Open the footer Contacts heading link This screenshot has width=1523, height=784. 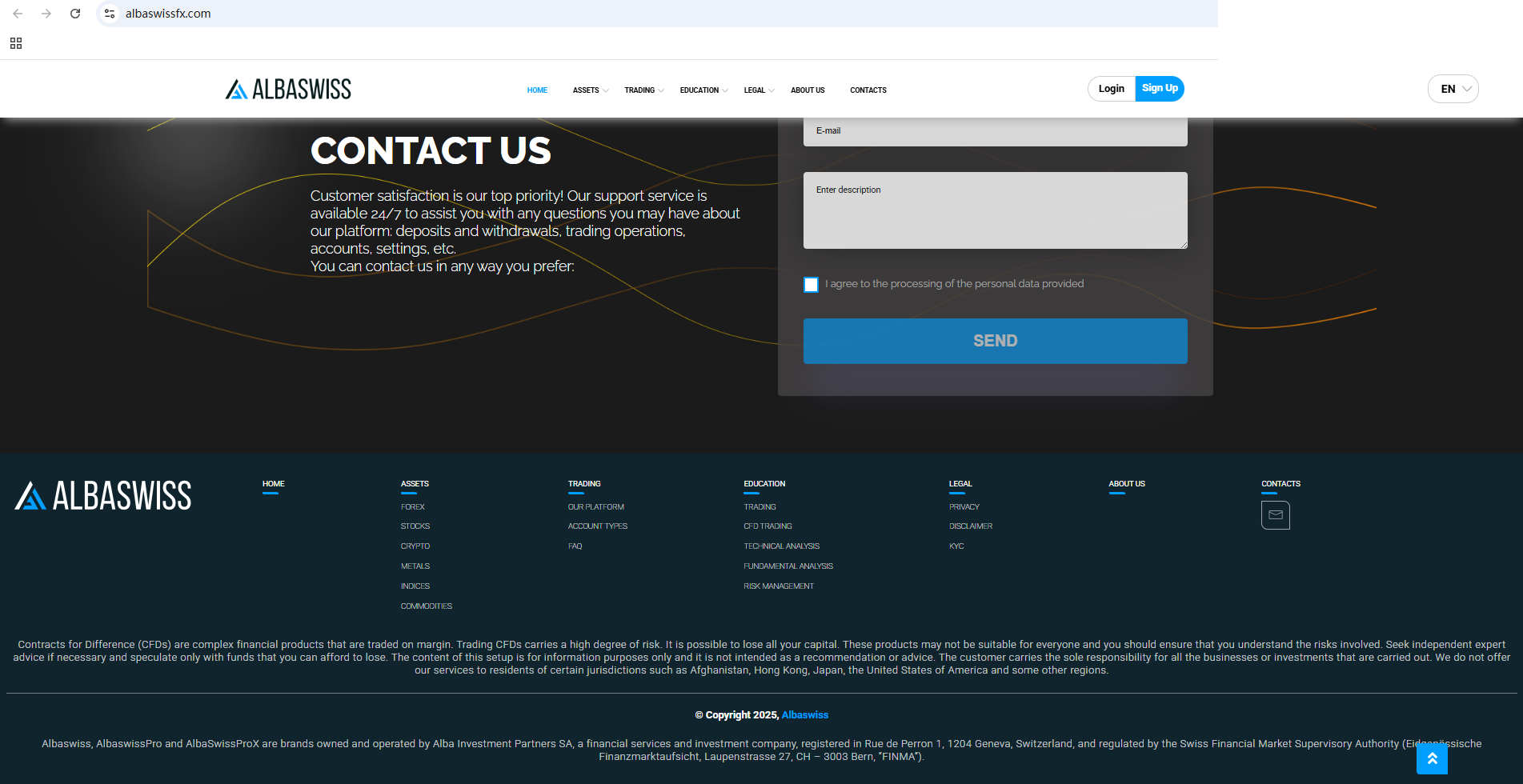coord(1281,484)
